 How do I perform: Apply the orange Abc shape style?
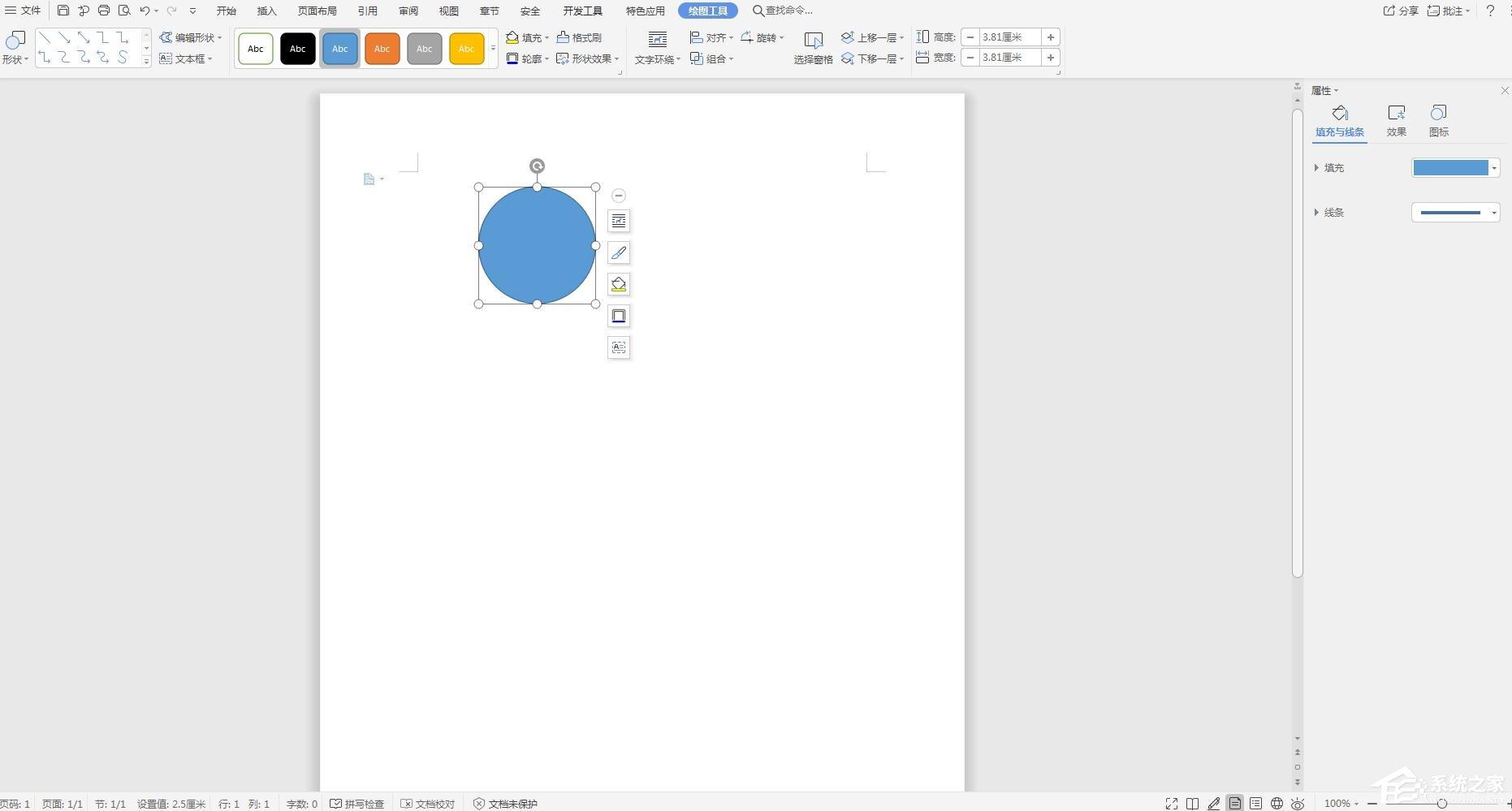coord(382,49)
